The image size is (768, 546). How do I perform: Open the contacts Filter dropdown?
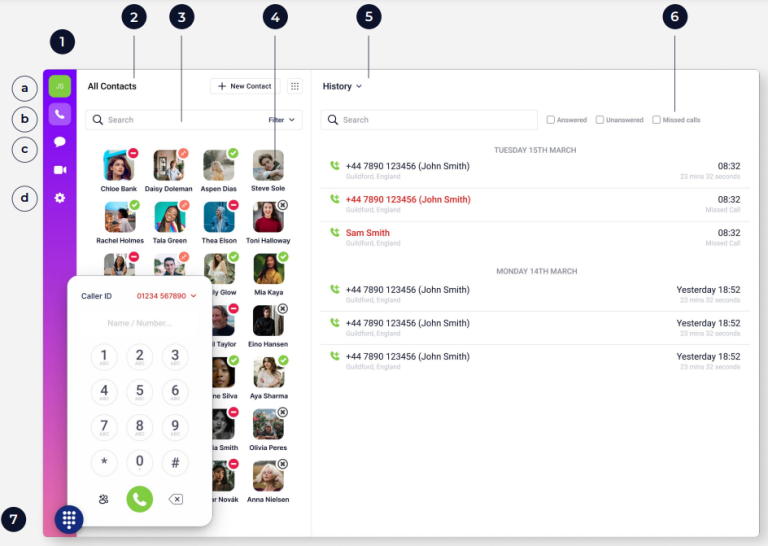(x=282, y=120)
